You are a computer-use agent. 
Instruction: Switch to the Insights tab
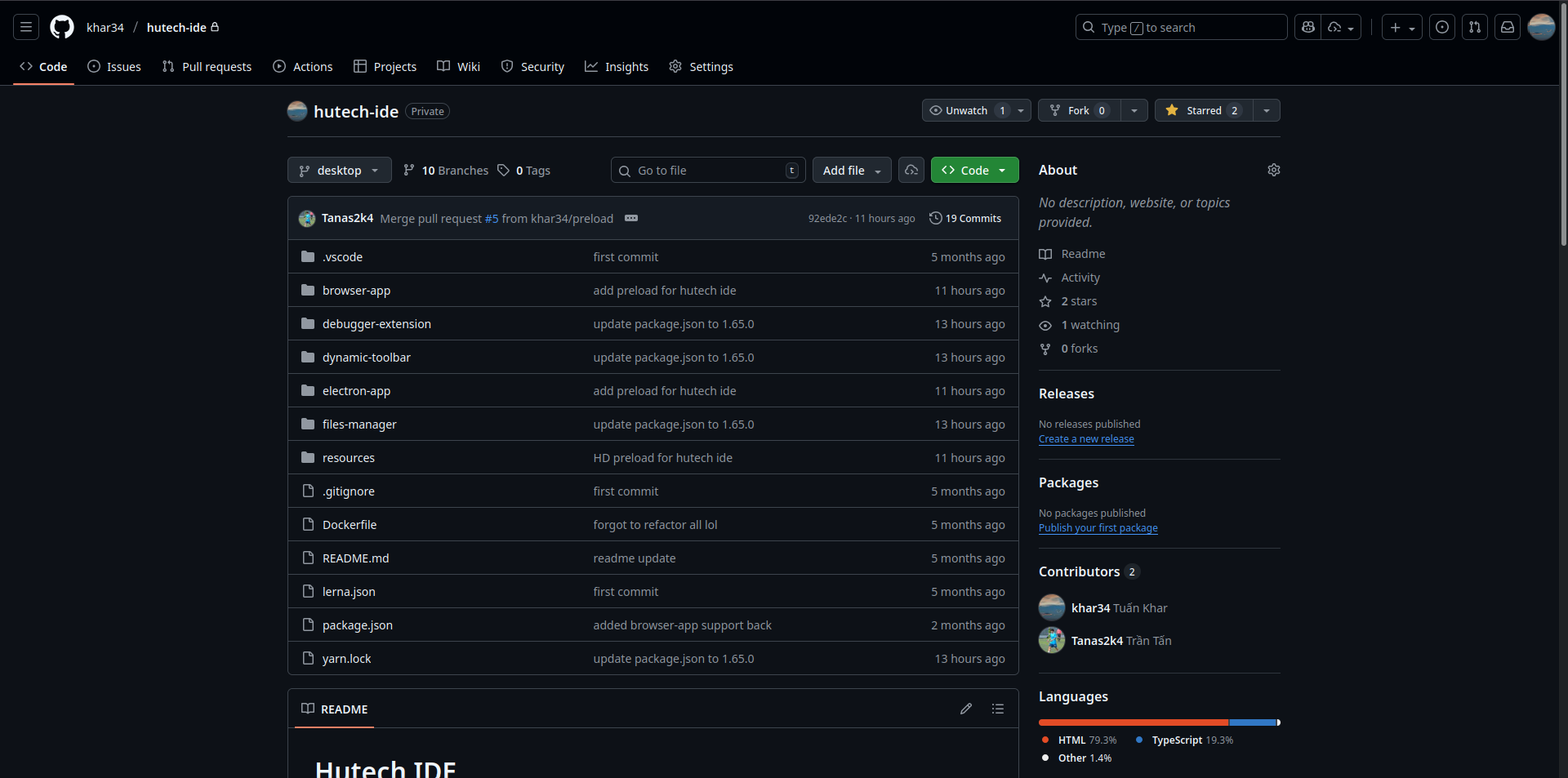(617, 67)
